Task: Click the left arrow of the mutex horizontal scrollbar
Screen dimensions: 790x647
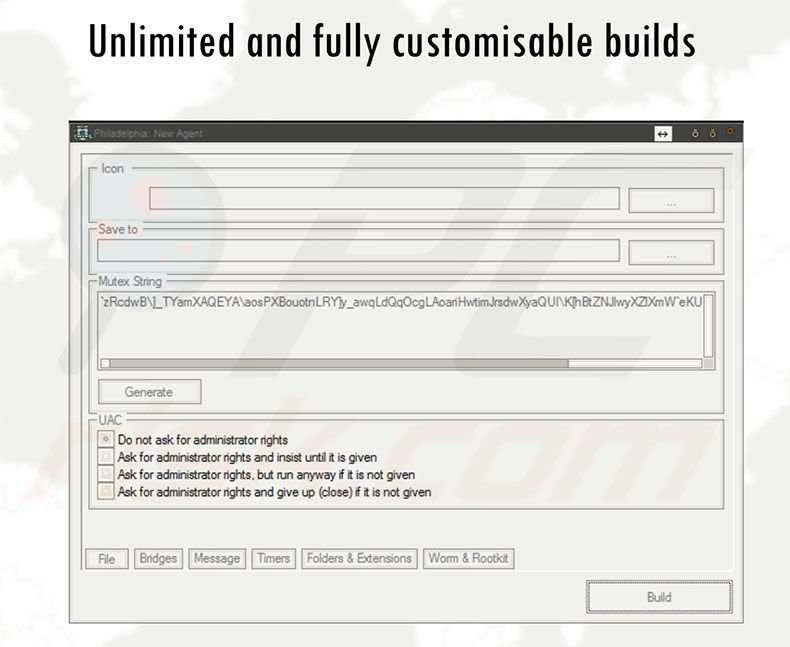Action: (x=105, y=363)
